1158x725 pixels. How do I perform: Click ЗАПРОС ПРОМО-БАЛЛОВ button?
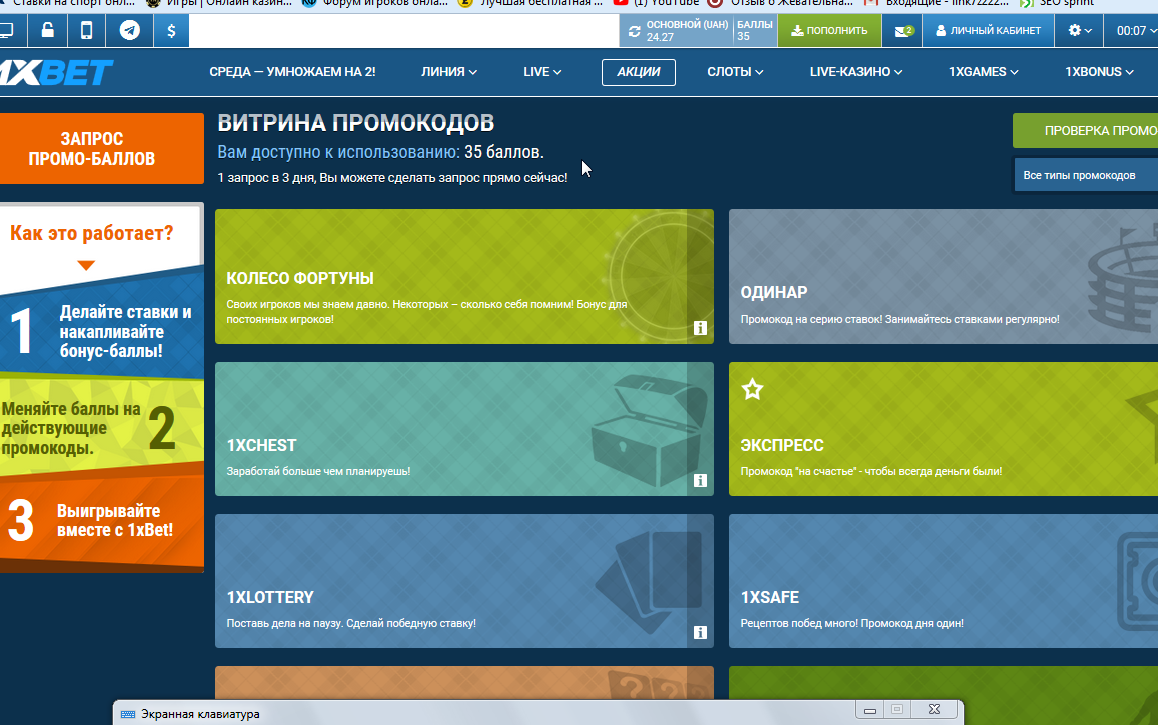coord(102,148)
